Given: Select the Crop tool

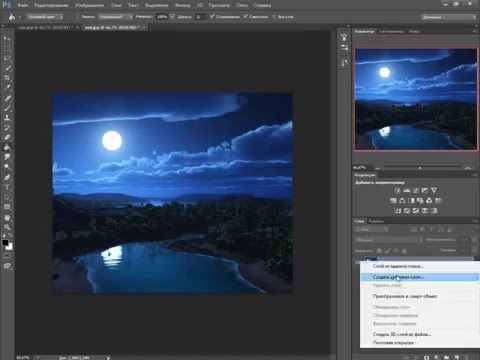Looking at the screenshot, I should point(7,78).
